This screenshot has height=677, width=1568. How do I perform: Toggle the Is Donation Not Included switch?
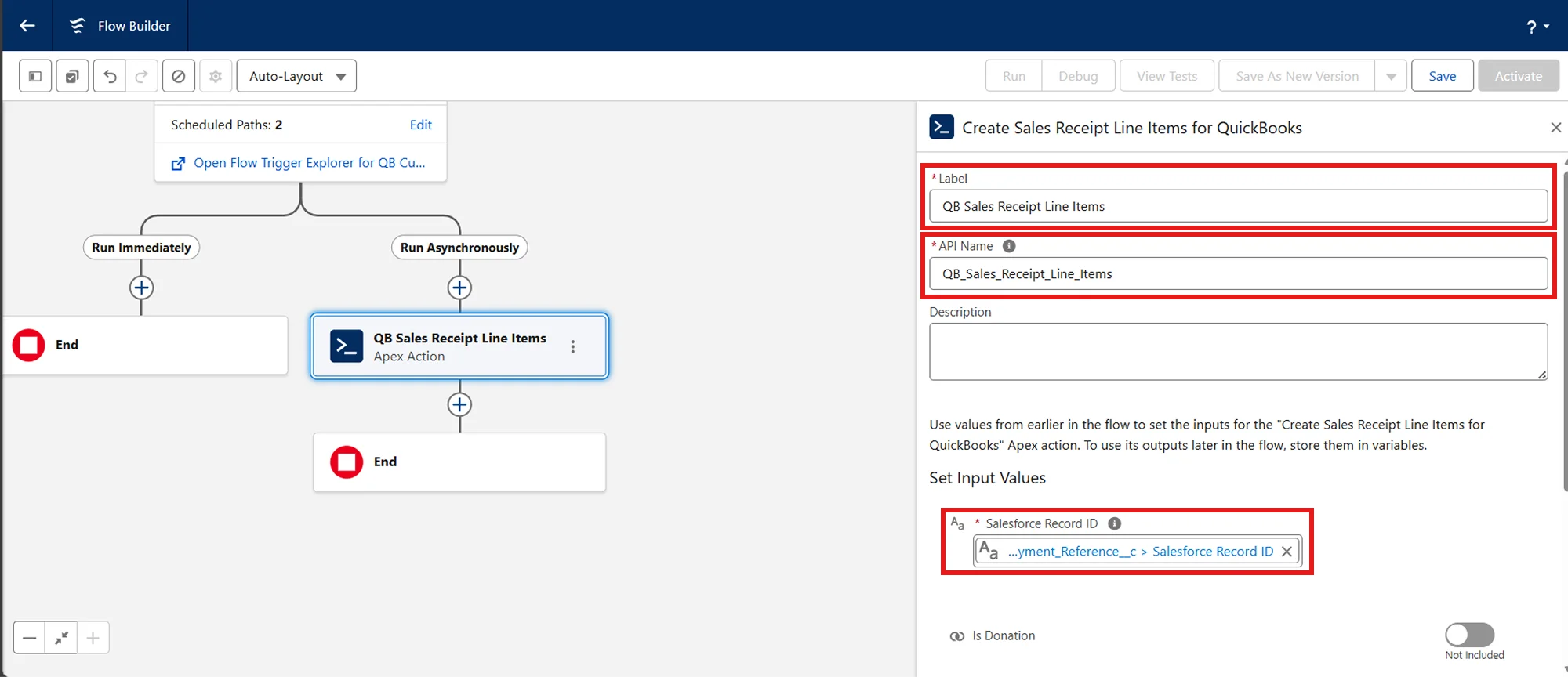[1470, 635]
